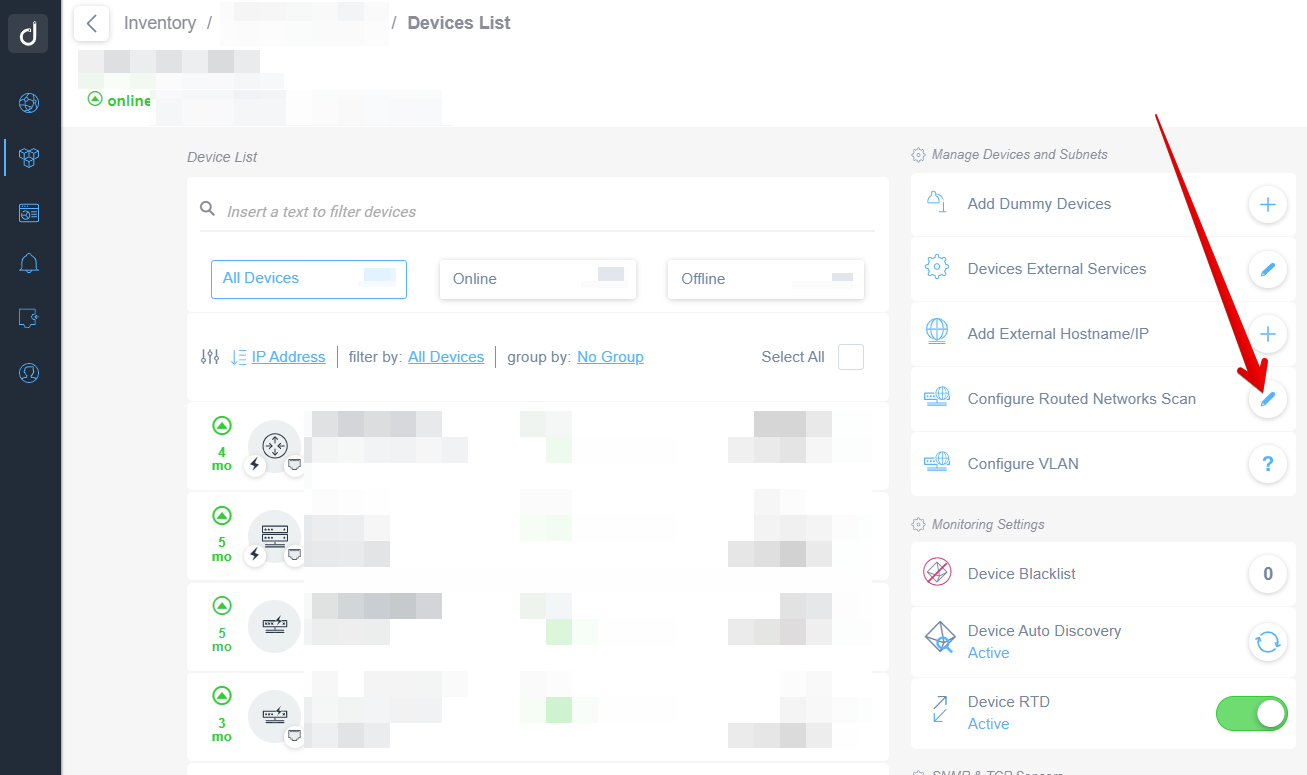
Task: Toggle the Device RTD switch off
Action: click(x=1251, y=713)
